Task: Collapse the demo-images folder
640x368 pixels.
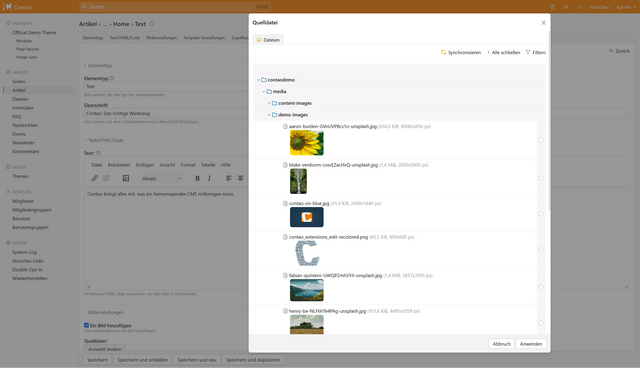Action: coord(269,115)
